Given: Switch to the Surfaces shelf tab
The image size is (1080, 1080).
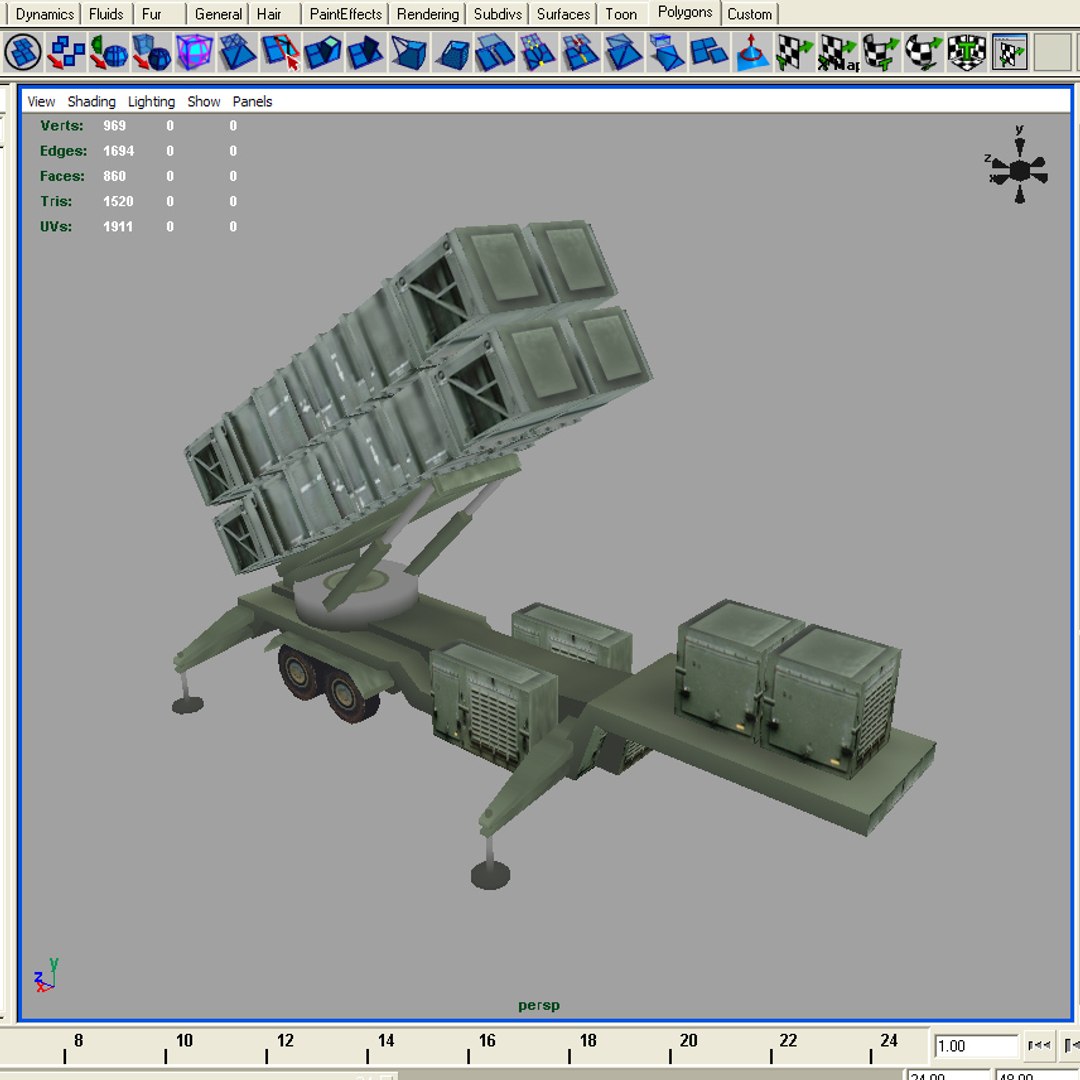Looking at the screenshot, I should tap(563, 14).
